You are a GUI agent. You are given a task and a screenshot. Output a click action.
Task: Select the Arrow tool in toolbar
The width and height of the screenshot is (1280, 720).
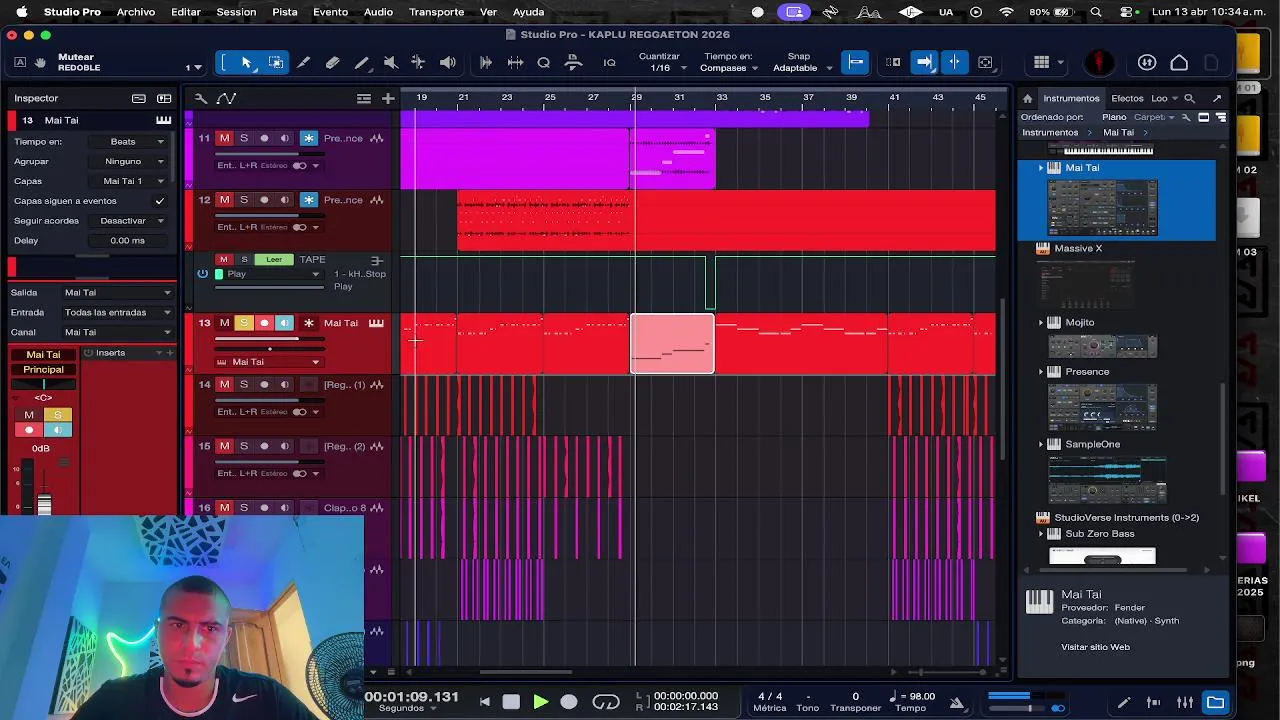point(246,62)
